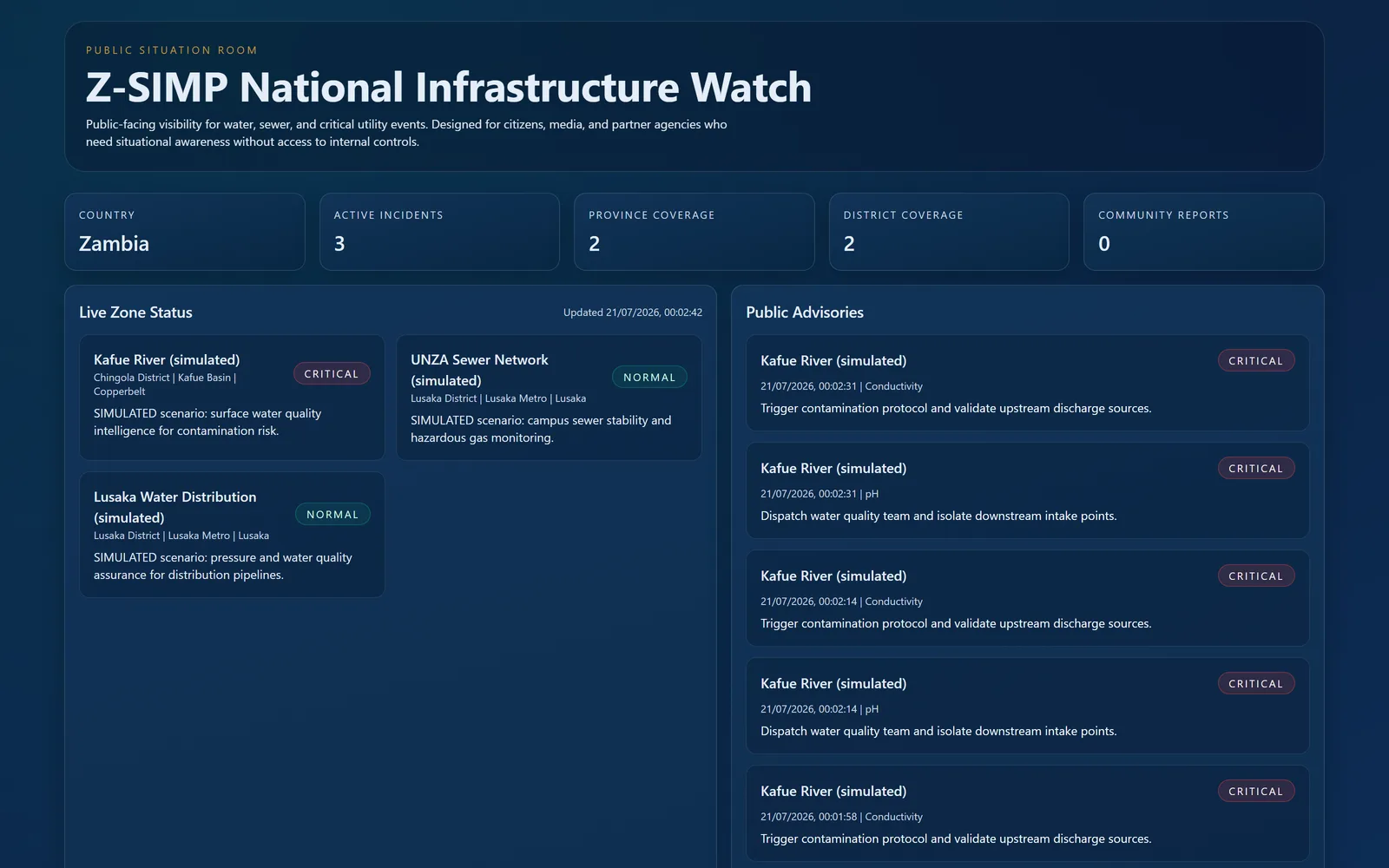Click the 'Dispatch water quality team' message in the 00:02:14 advisory
Image resolution: width=1389 pixels, height=868 pixels.
click(938, 731)
